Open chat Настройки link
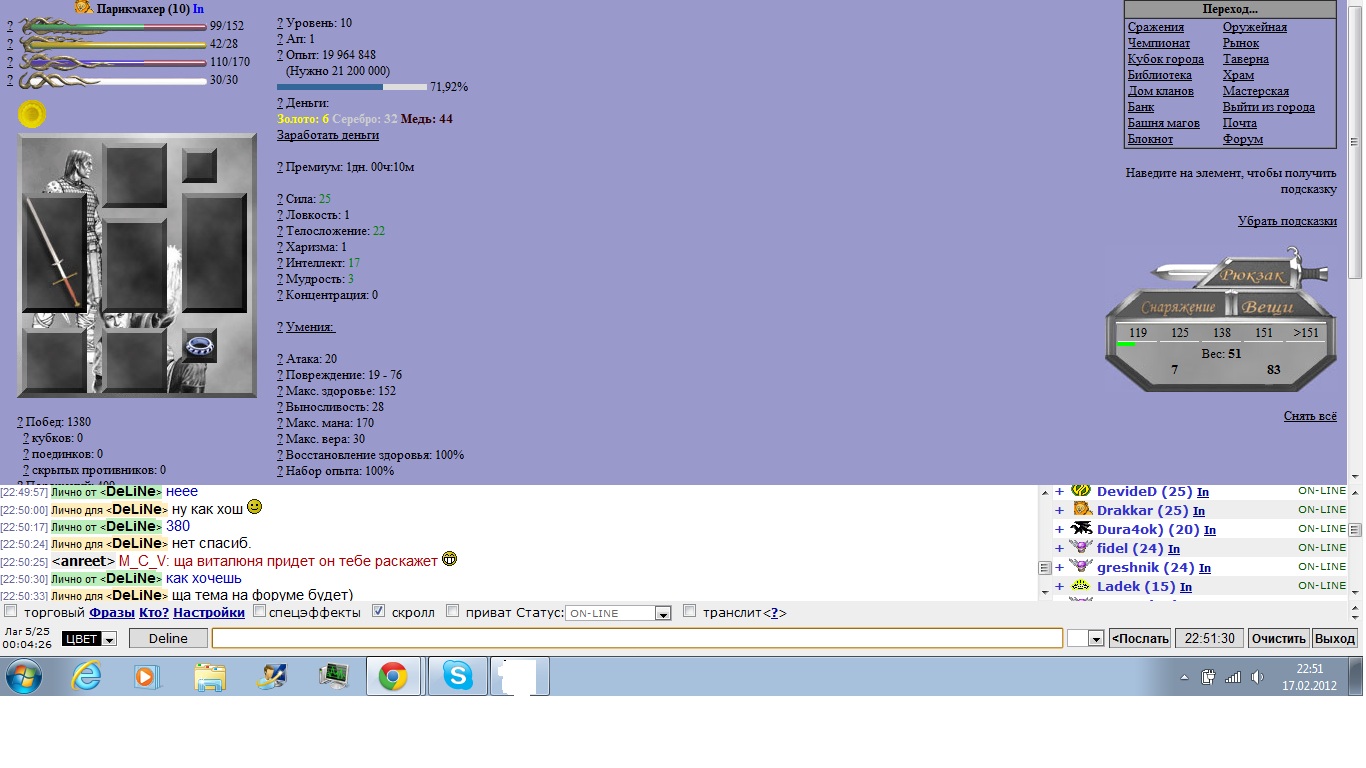Screen dimensions: 1366x768 [x=209, y=612]
